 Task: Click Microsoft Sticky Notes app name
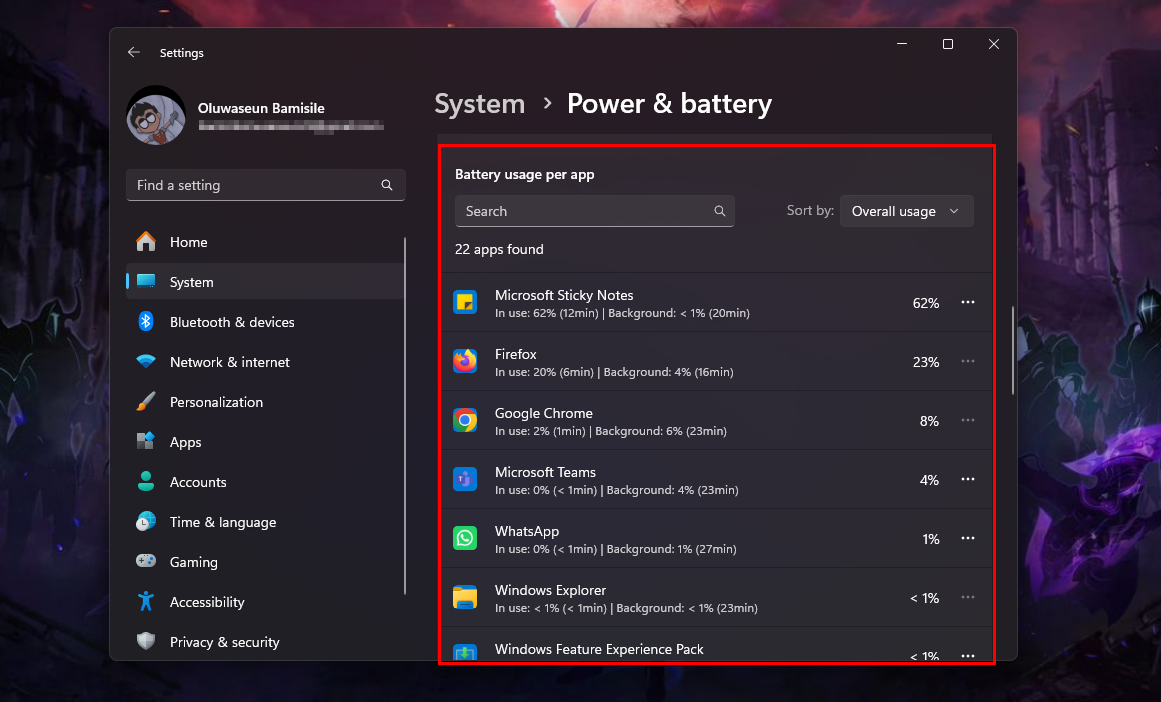tap(564, 295)
